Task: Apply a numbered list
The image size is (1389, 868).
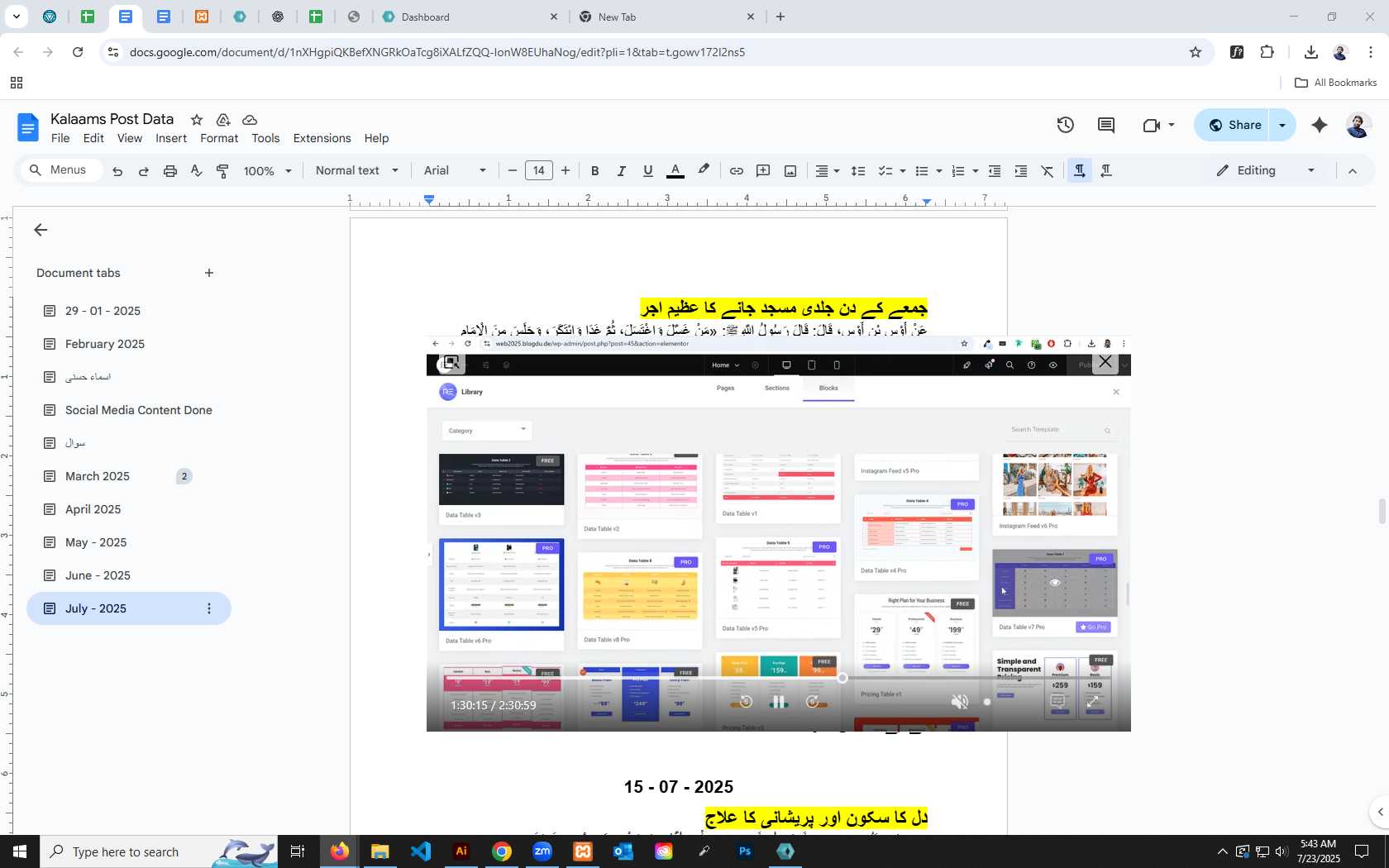Action: [x=958, y=171]
